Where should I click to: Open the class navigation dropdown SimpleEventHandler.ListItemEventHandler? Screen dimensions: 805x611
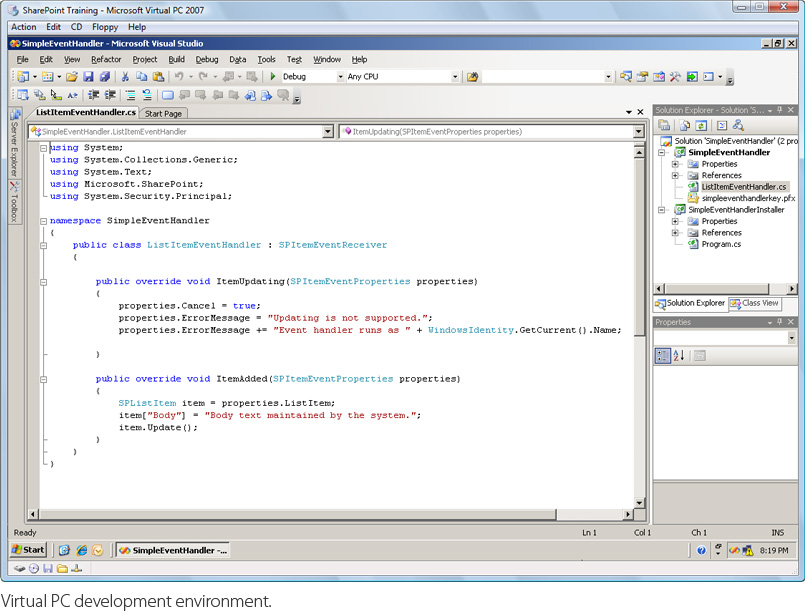point(328,132)
